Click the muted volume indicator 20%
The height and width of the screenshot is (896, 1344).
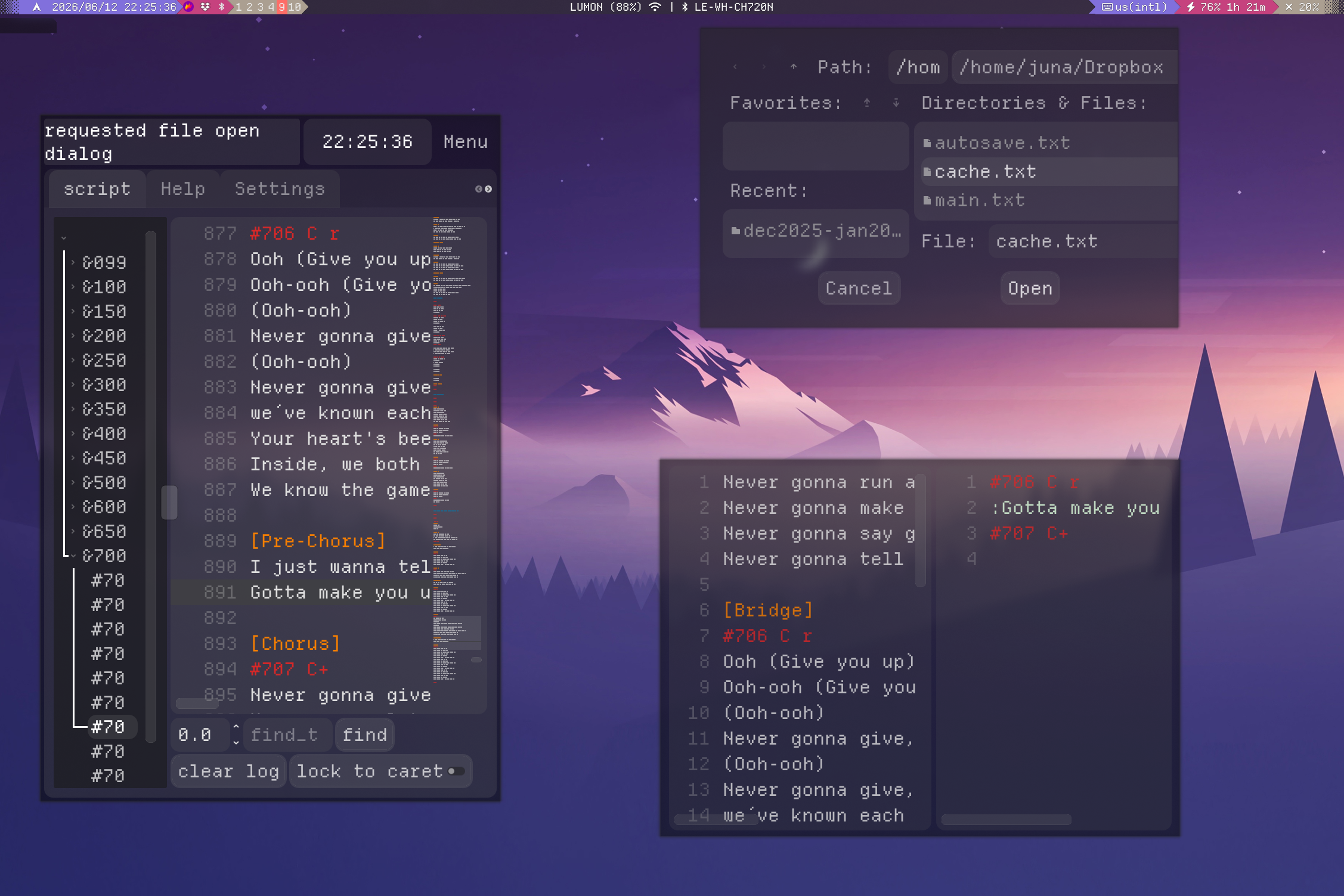(x=1303, y=7)
